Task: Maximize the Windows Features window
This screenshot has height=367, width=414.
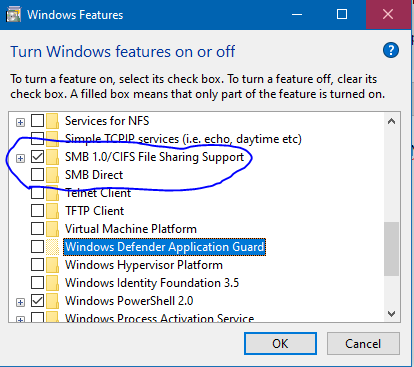Action: pyautogui.click(x=342, y=15)
